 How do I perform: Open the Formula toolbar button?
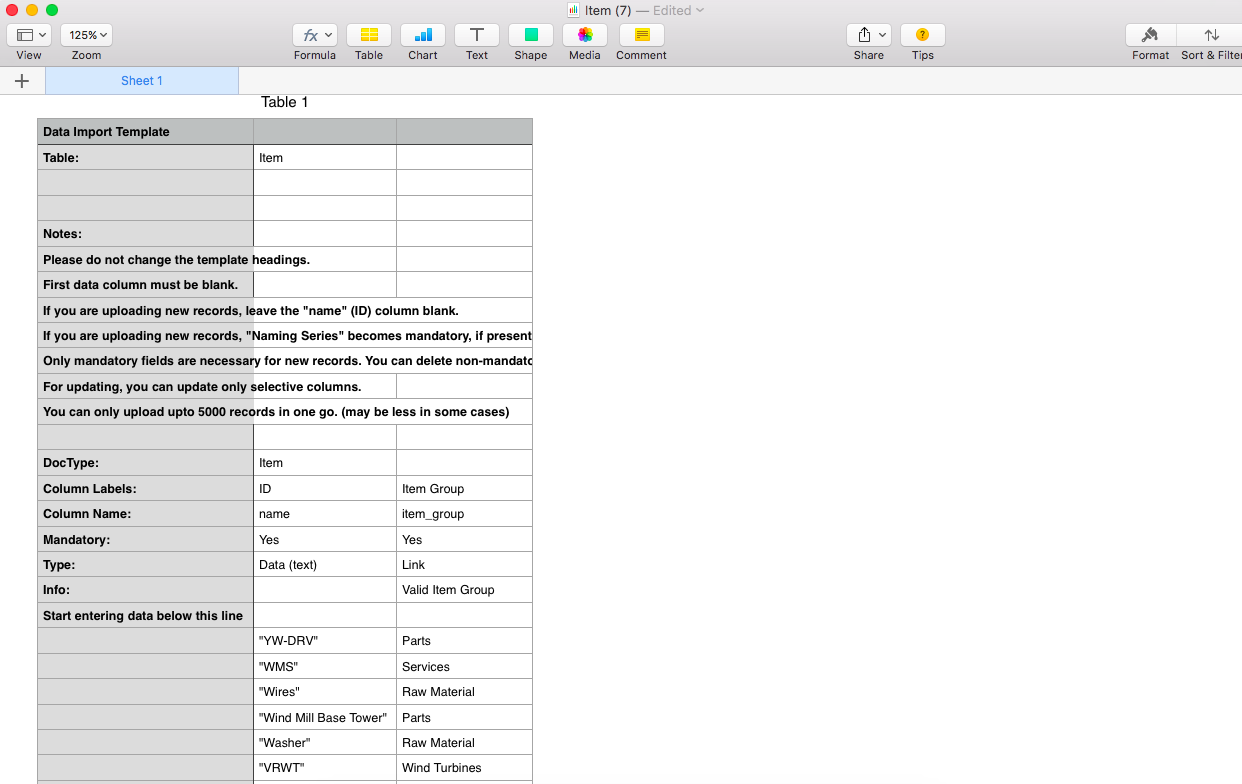point(314,35)
